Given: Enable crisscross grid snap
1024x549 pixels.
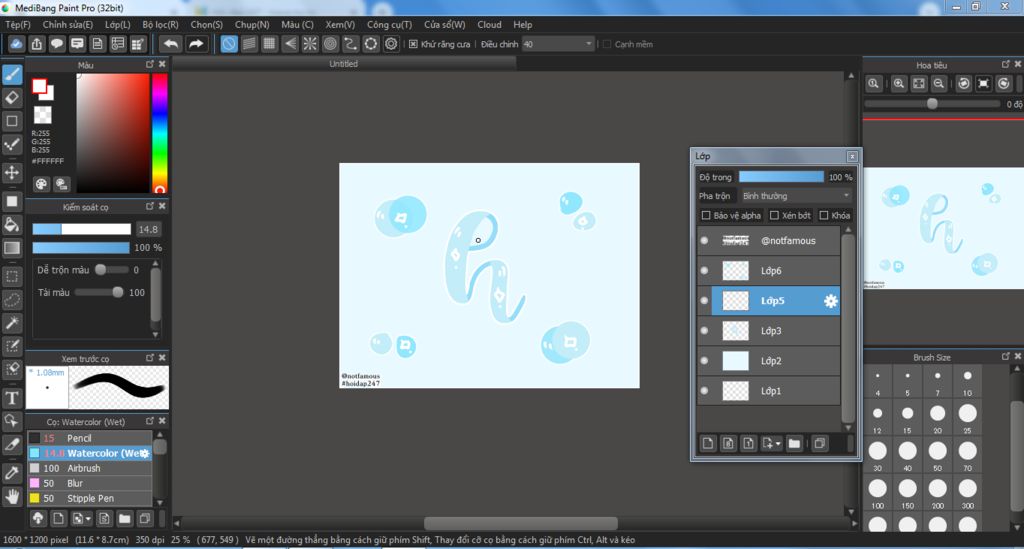Looking at the screenshot, I should tap(269, 44).
